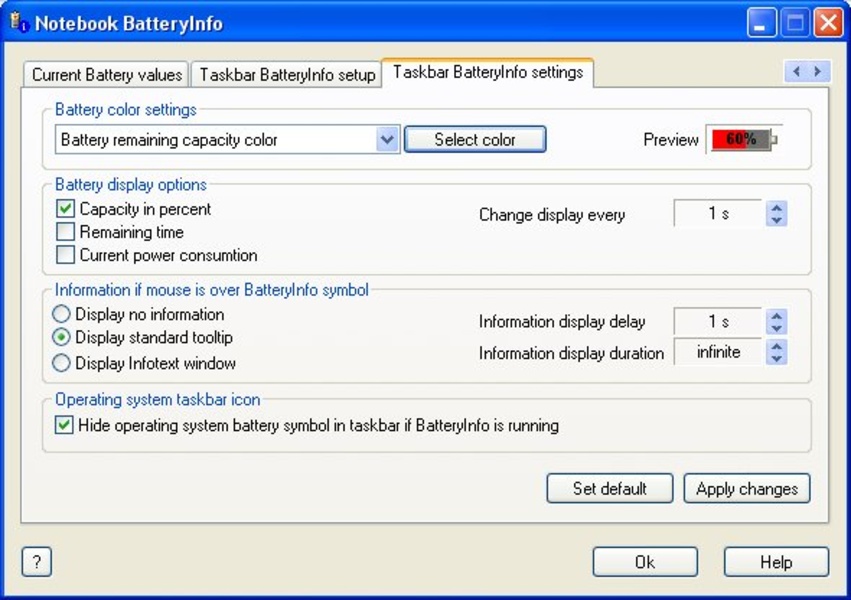Switch to Current Battery values tab
851x600 pixels.
[106, 74]
